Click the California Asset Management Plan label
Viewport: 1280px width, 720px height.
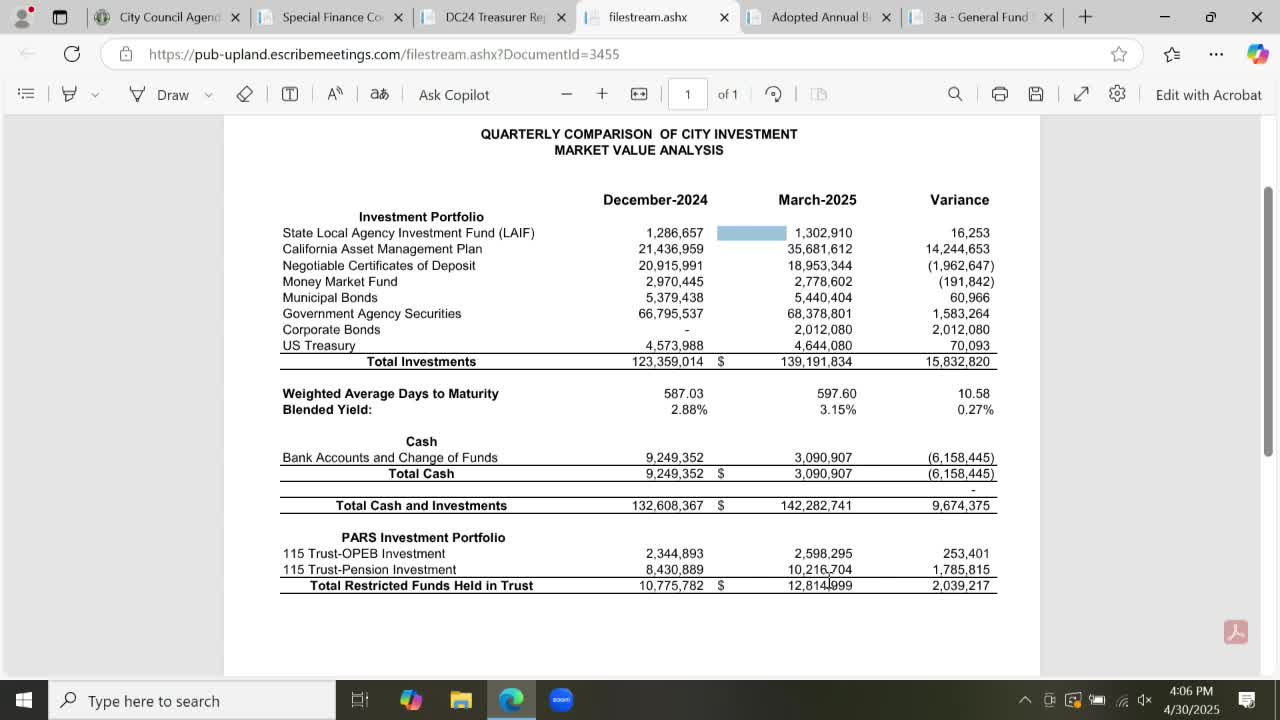[x=382, y=249]
